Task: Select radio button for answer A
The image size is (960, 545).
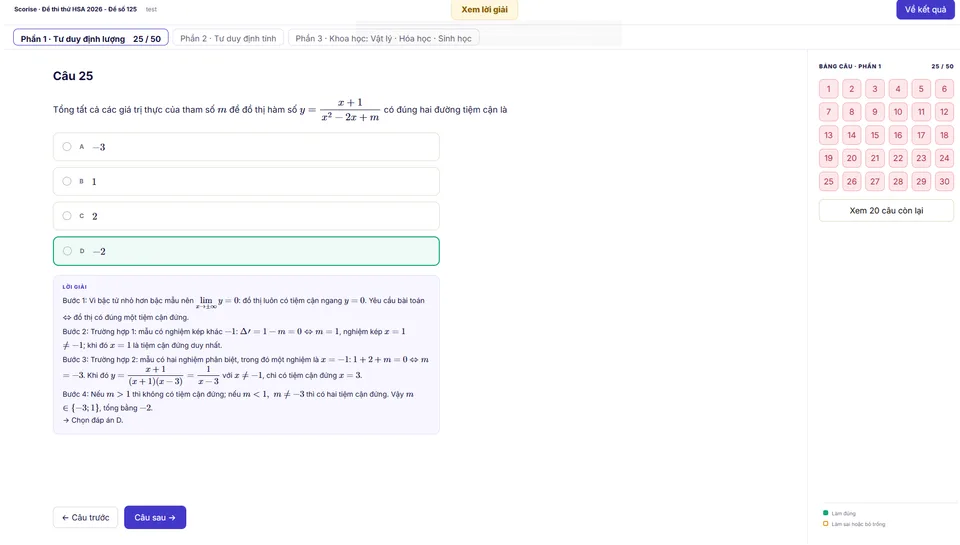Action: pos(67,146)
